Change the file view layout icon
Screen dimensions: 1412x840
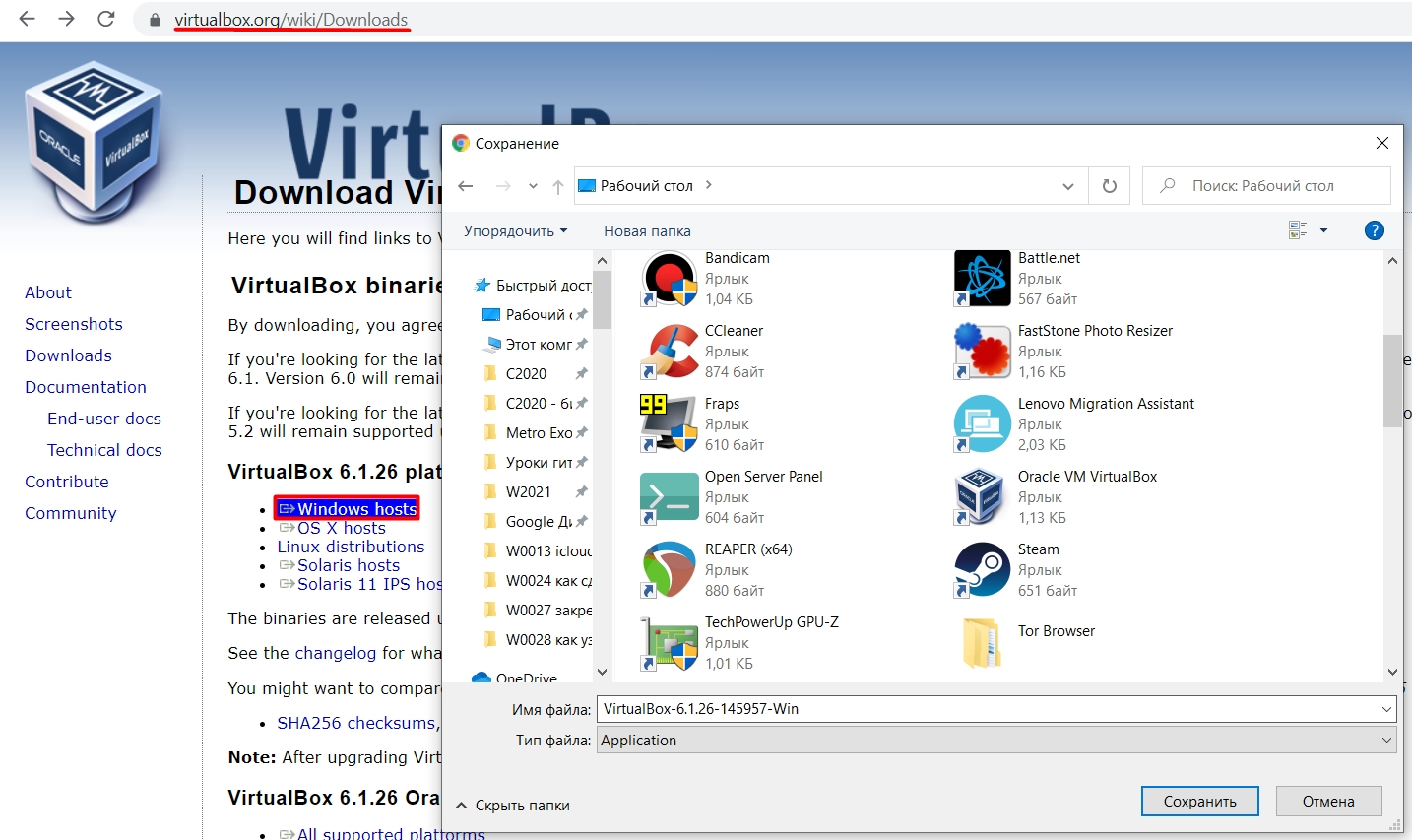coord(1298,230)
